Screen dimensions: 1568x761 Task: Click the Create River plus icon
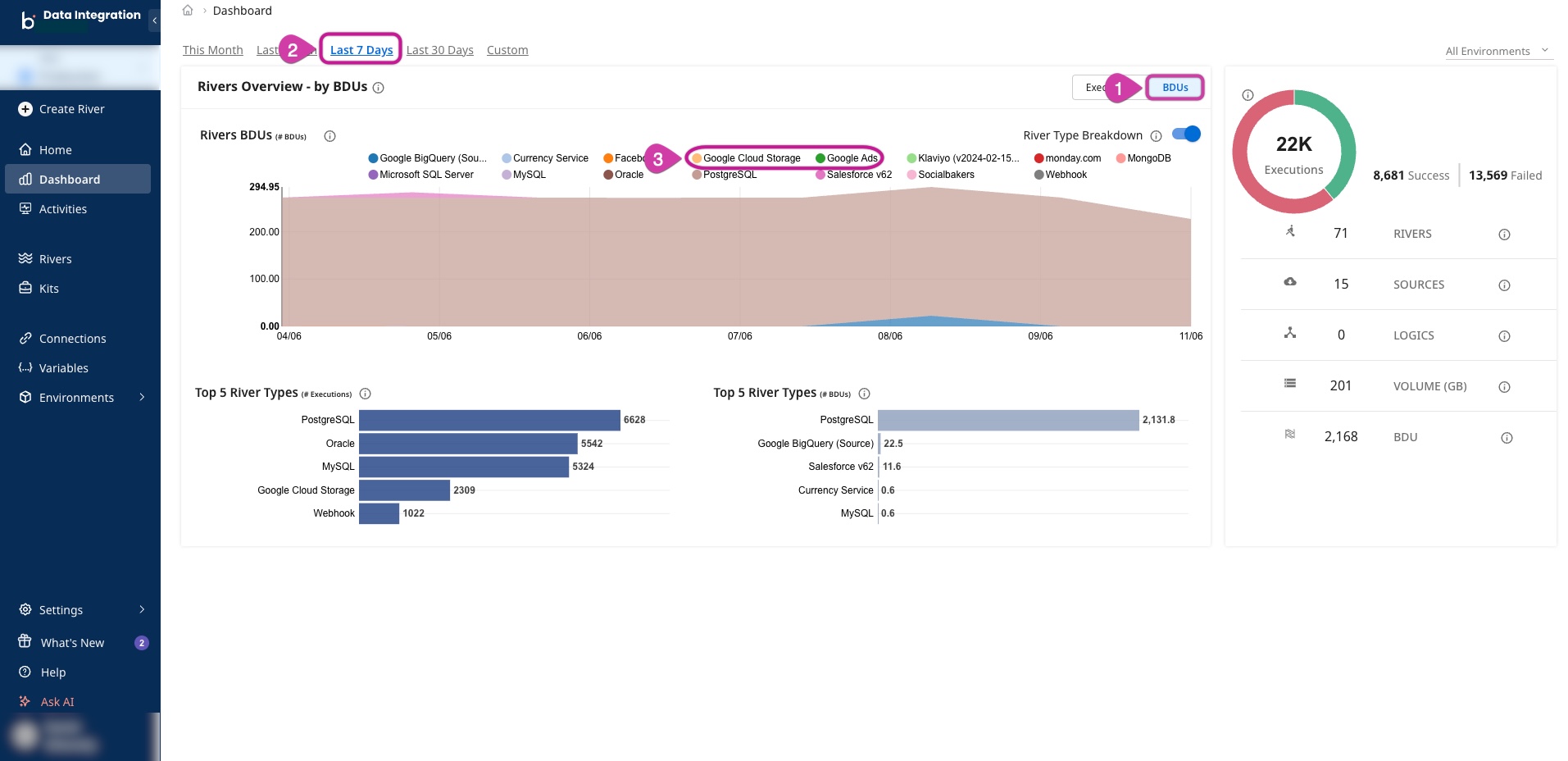pyautogui.click(x=25, y=109)
